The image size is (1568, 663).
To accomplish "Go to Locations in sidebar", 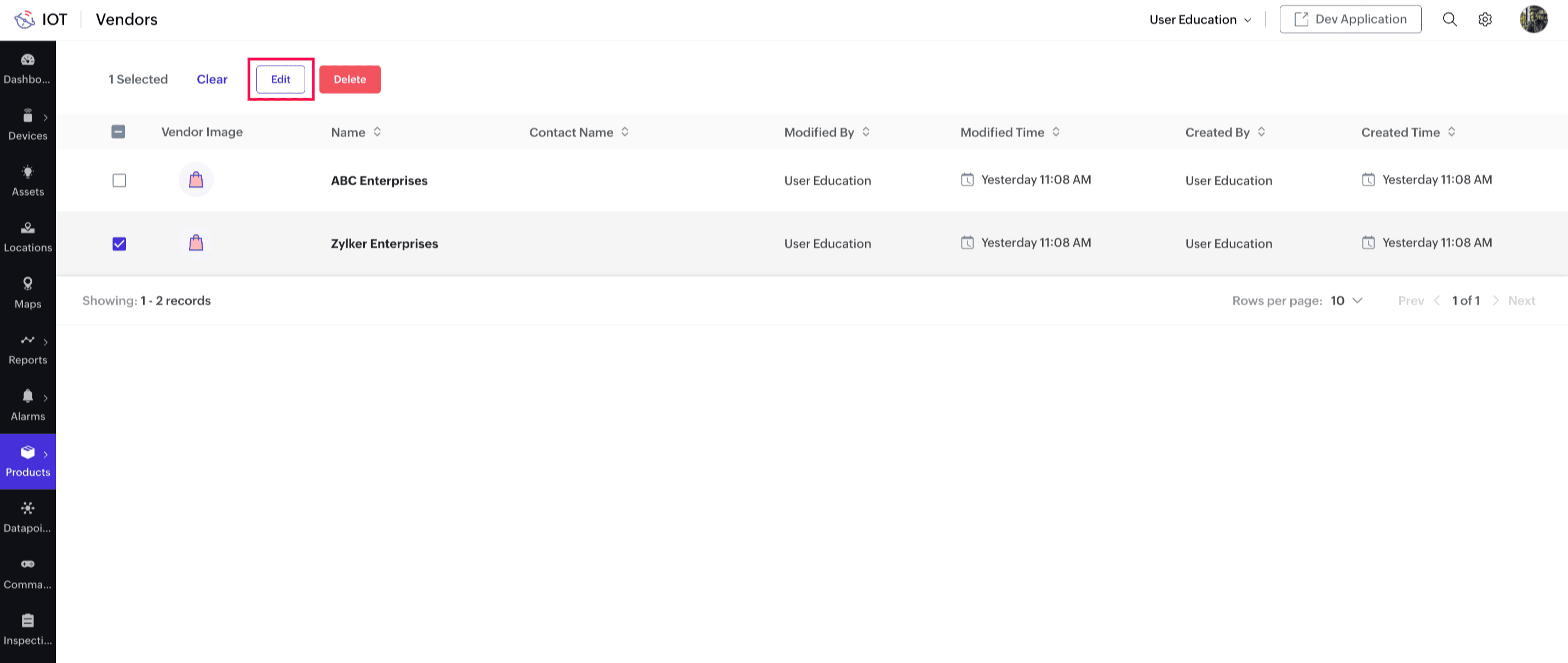I will pos(27,237).
